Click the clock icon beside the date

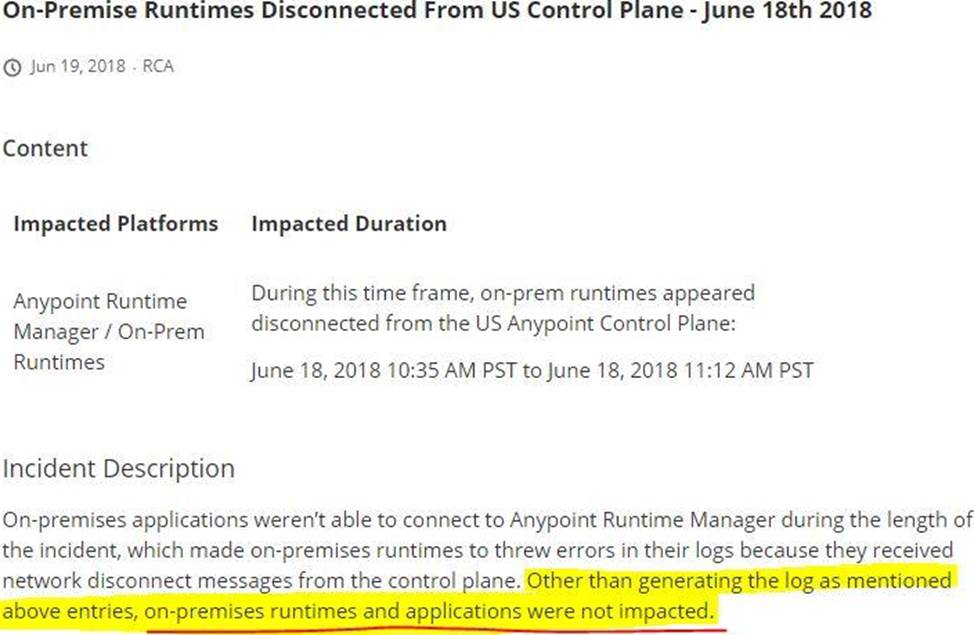[12, 67]
